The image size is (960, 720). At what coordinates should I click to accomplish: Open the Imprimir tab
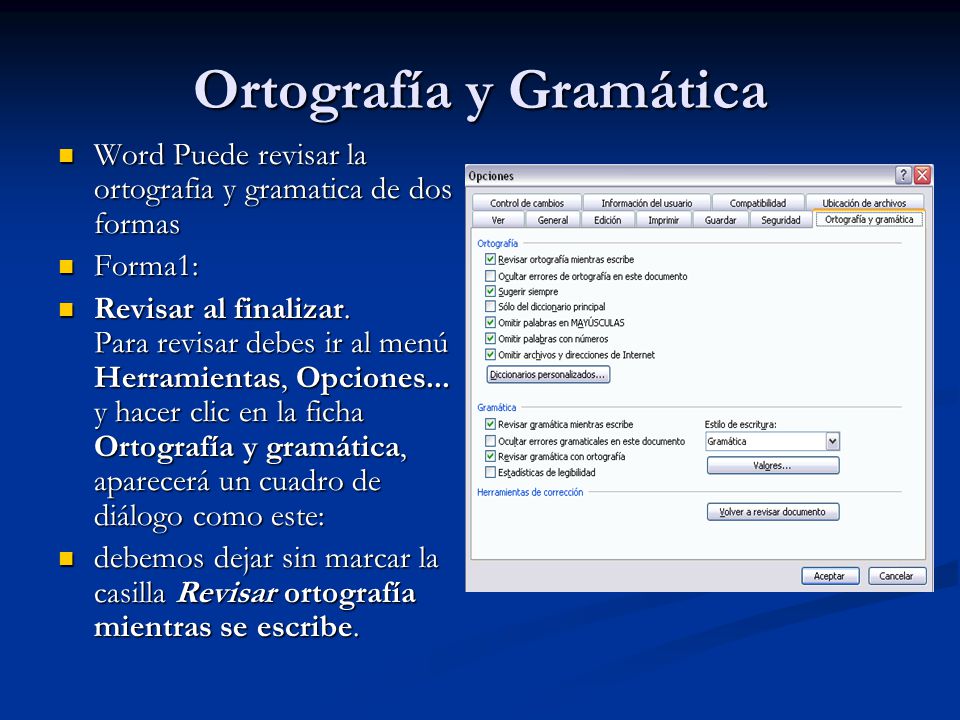664,220
